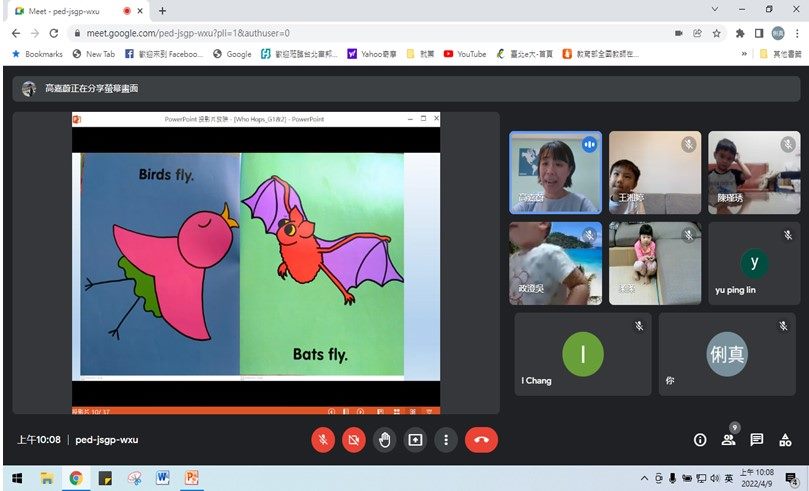This screenshot has width=809, height=491.
Task: Click the YouTube bookmark
Action: point(465,54)
